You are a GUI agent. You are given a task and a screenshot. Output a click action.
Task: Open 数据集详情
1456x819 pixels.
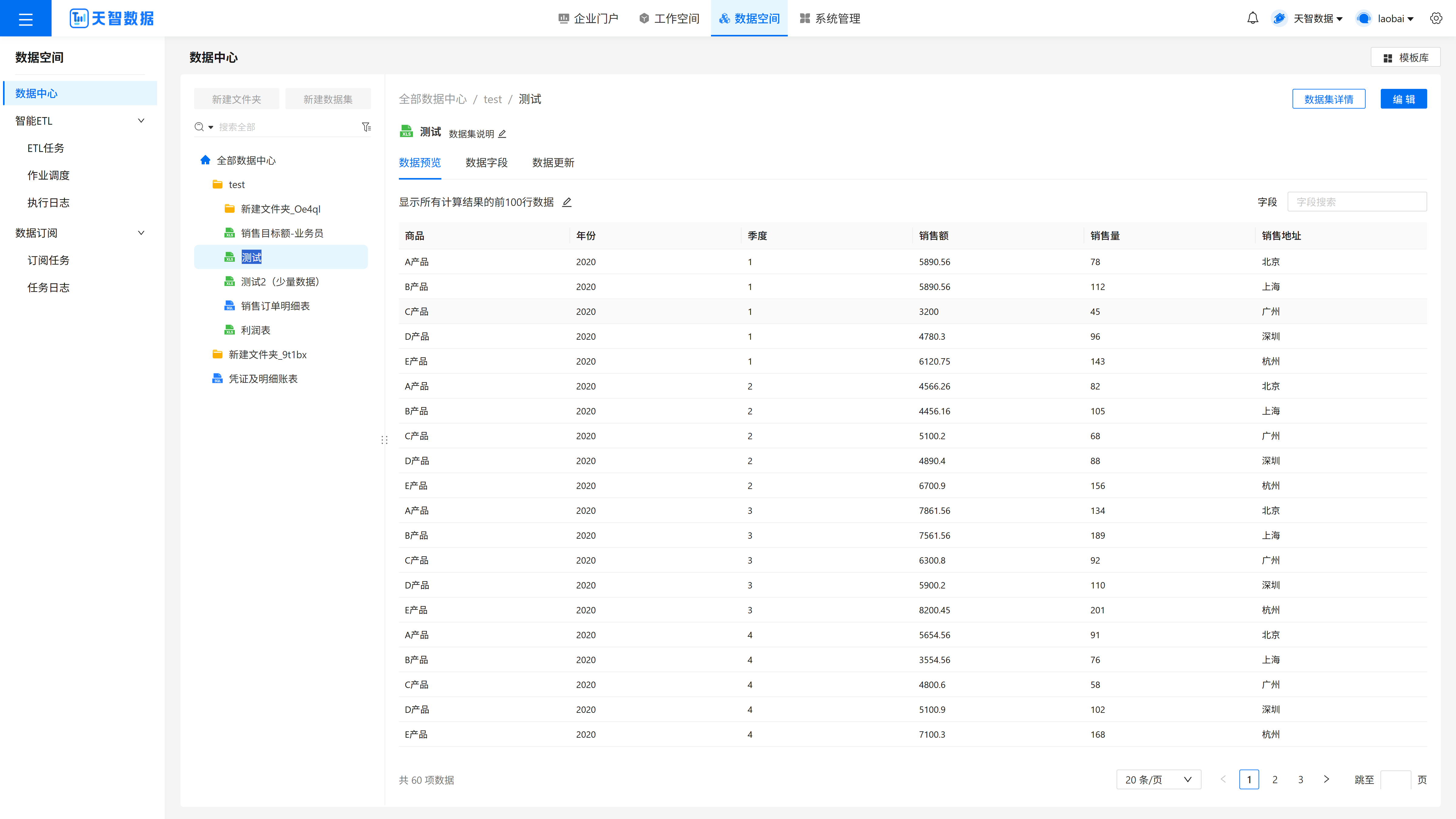click(1329, 99)
